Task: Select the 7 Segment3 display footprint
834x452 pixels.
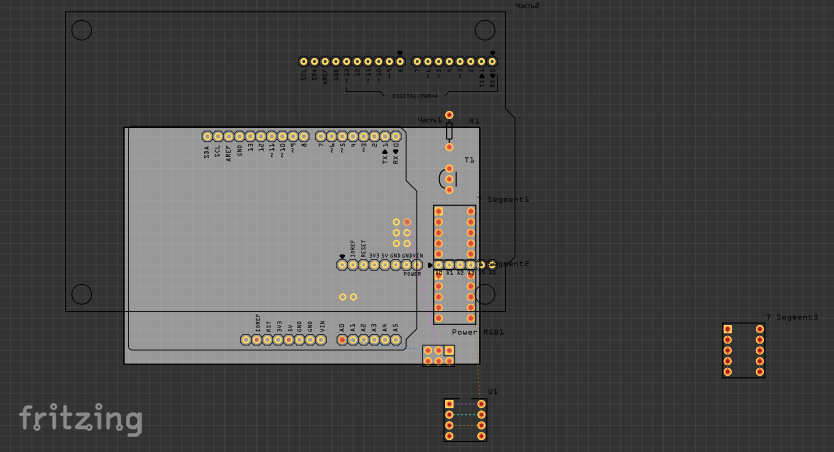Action: coord(744,350)
